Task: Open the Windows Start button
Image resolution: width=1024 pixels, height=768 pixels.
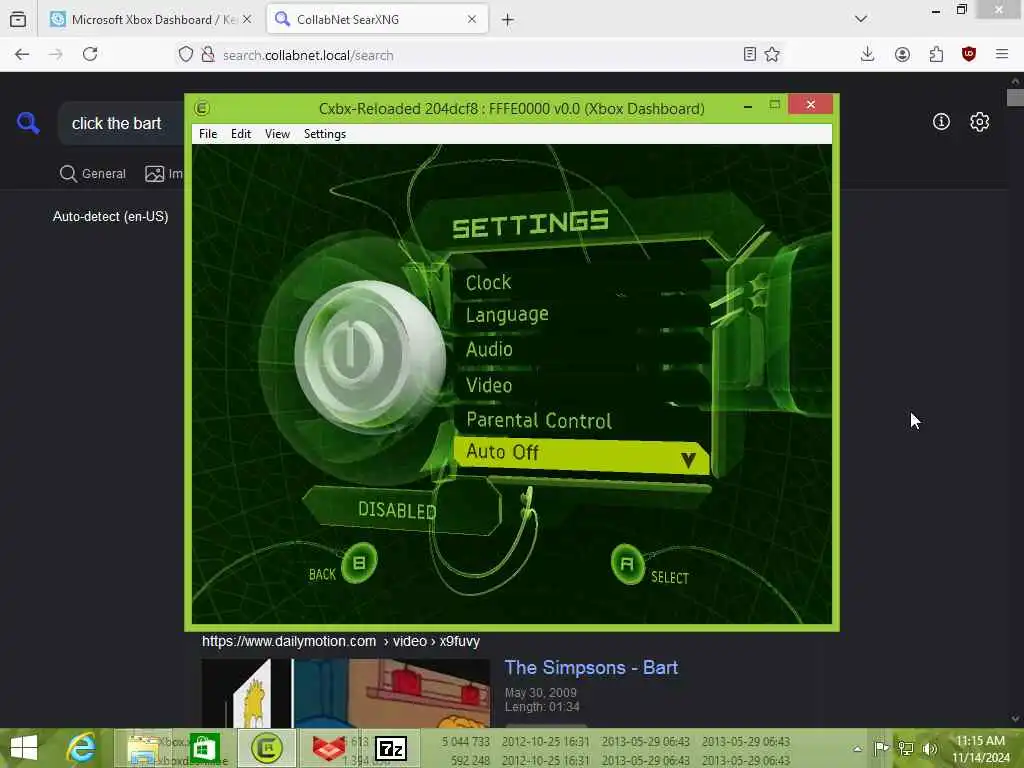Action: (24, 748)
